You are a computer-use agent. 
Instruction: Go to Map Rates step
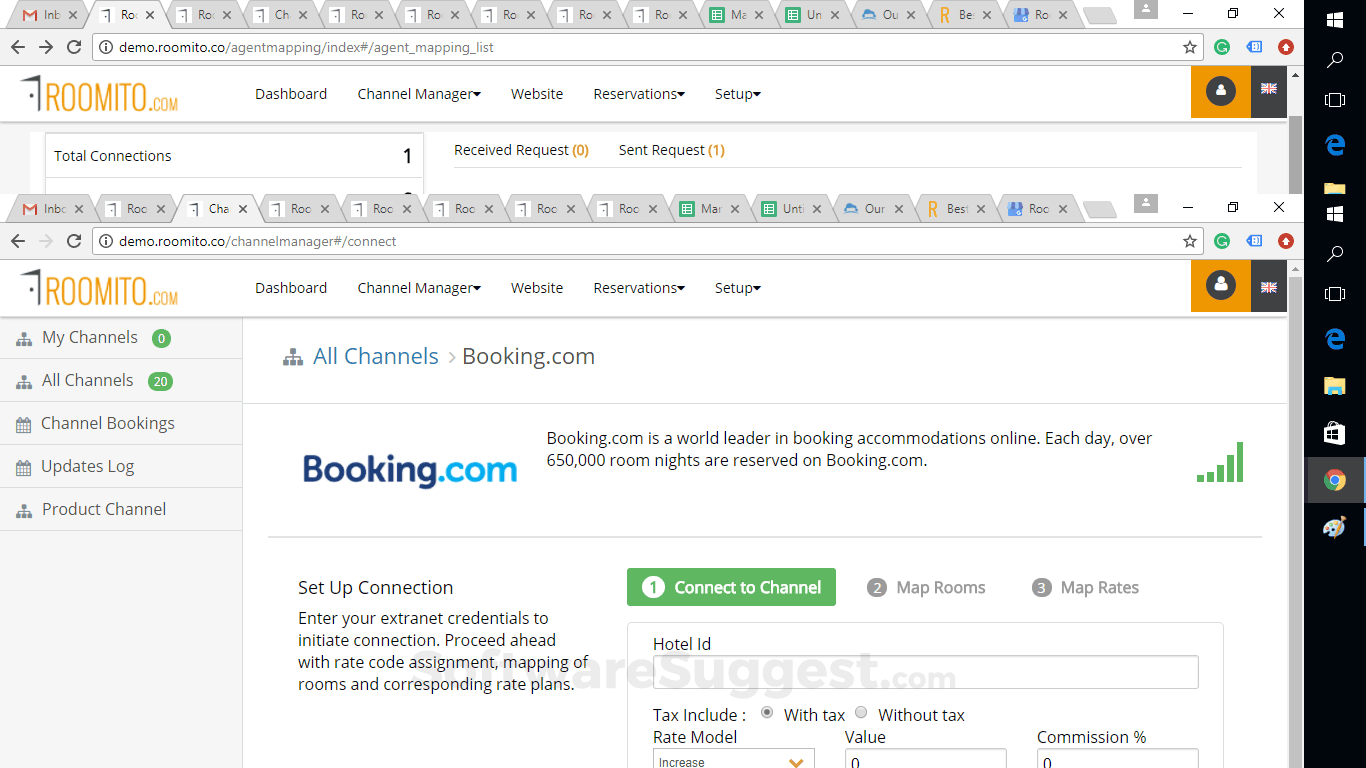pos(1086,588)
